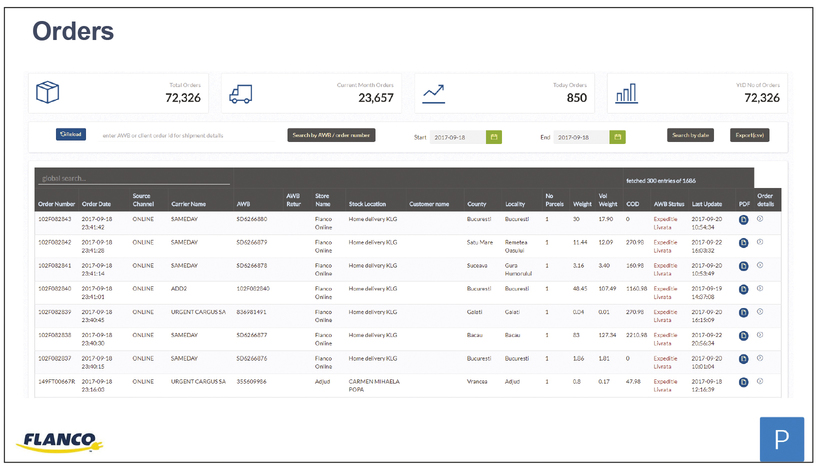
Task: Click the Today Orders trend chart icon
Action: [434, 93]
